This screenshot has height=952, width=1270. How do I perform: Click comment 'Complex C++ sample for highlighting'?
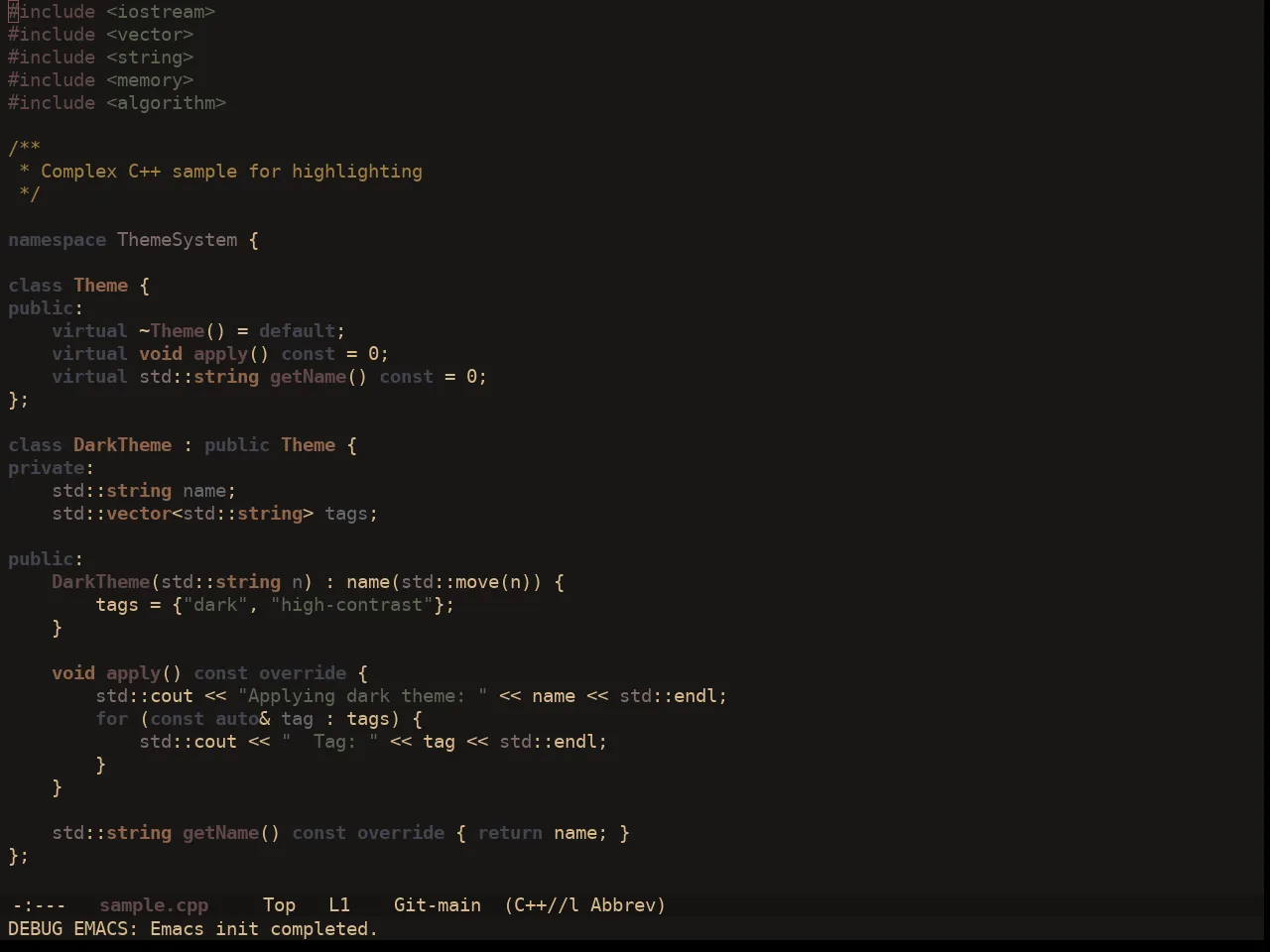231,172
